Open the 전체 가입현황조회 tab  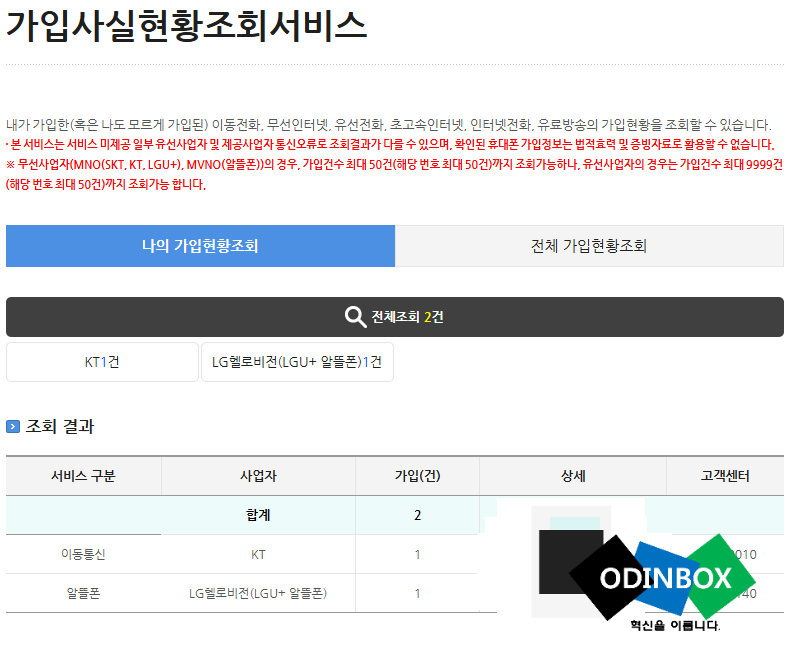589,246
